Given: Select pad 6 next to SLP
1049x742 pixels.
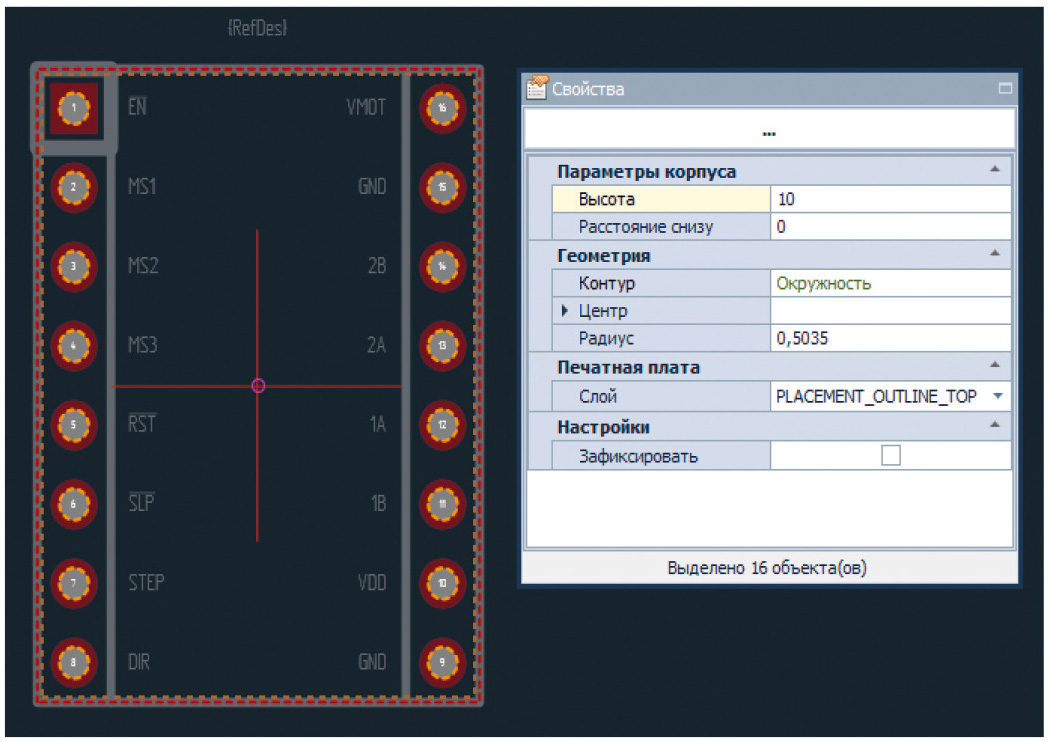Looking at the screenshot, I should click(74, 504).
